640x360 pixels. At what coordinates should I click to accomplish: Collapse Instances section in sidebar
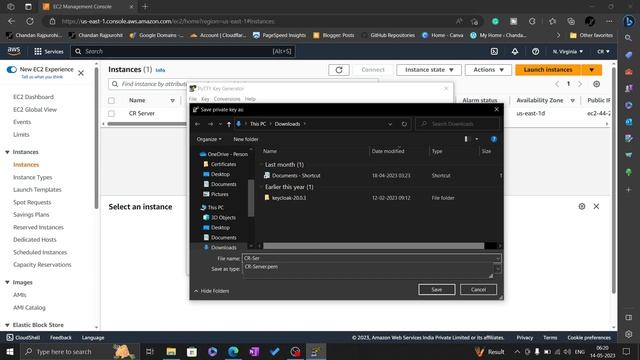coord(7,152)
